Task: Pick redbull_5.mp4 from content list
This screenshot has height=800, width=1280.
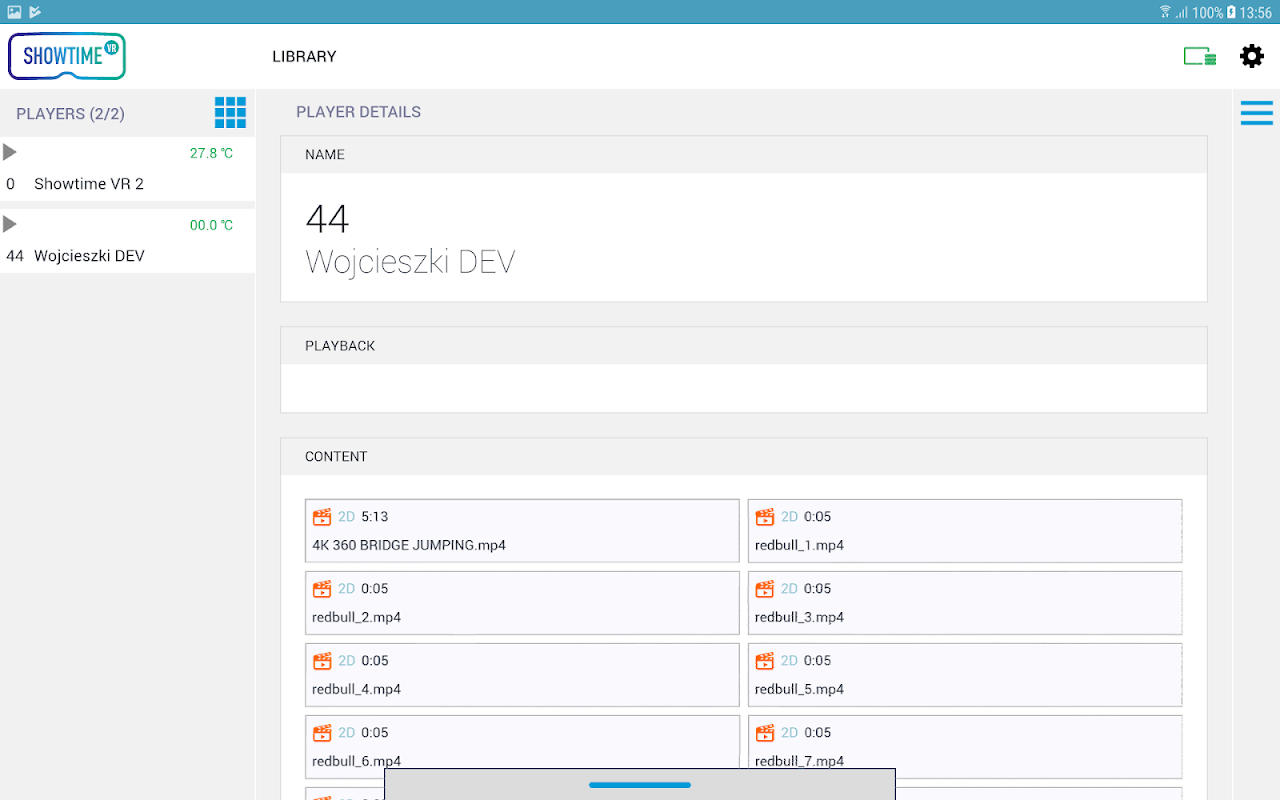Action: pyautogui.click(x=965, y=675)
